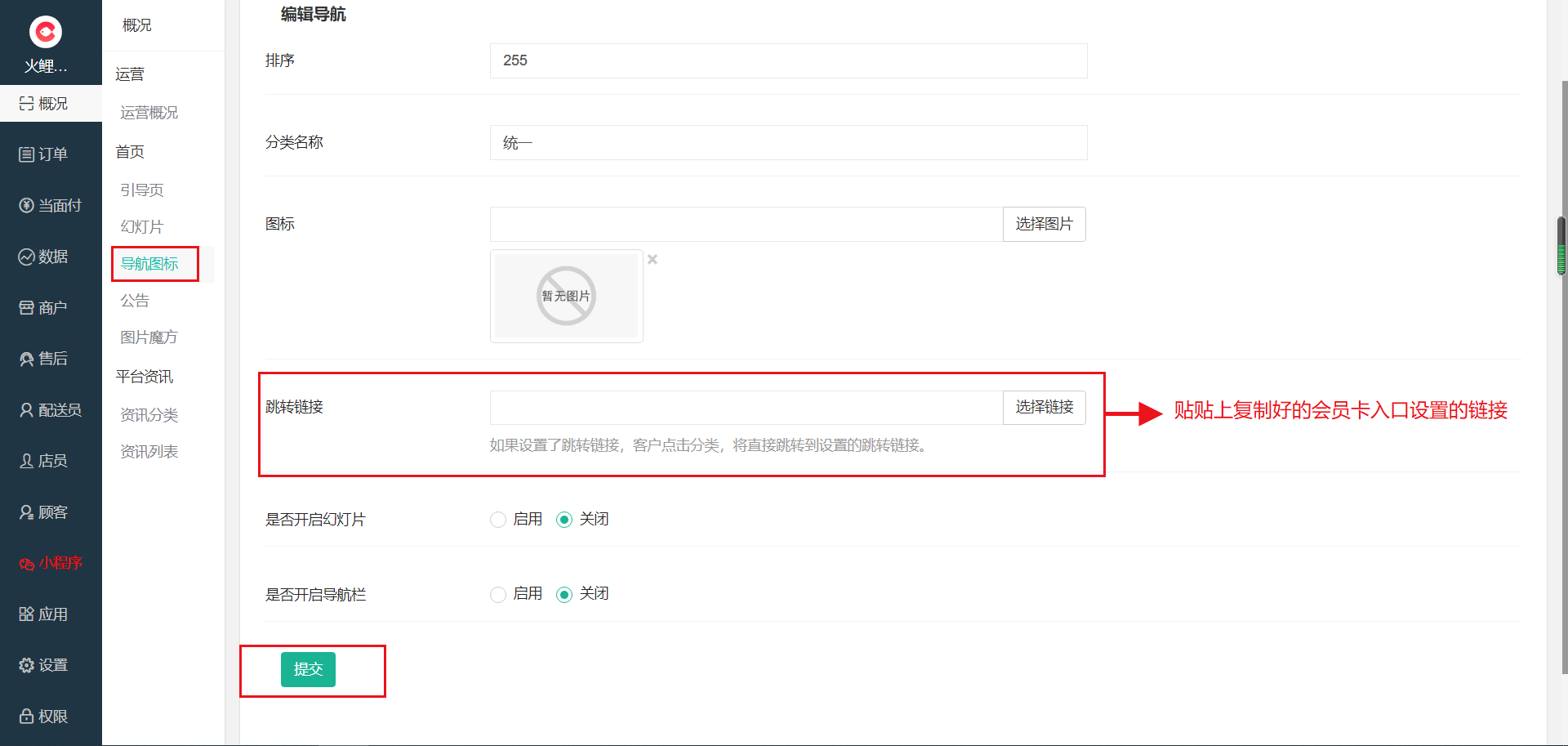Open the 店员 staff section
The image size is (1568, 746).
click(x=51, y=461)
